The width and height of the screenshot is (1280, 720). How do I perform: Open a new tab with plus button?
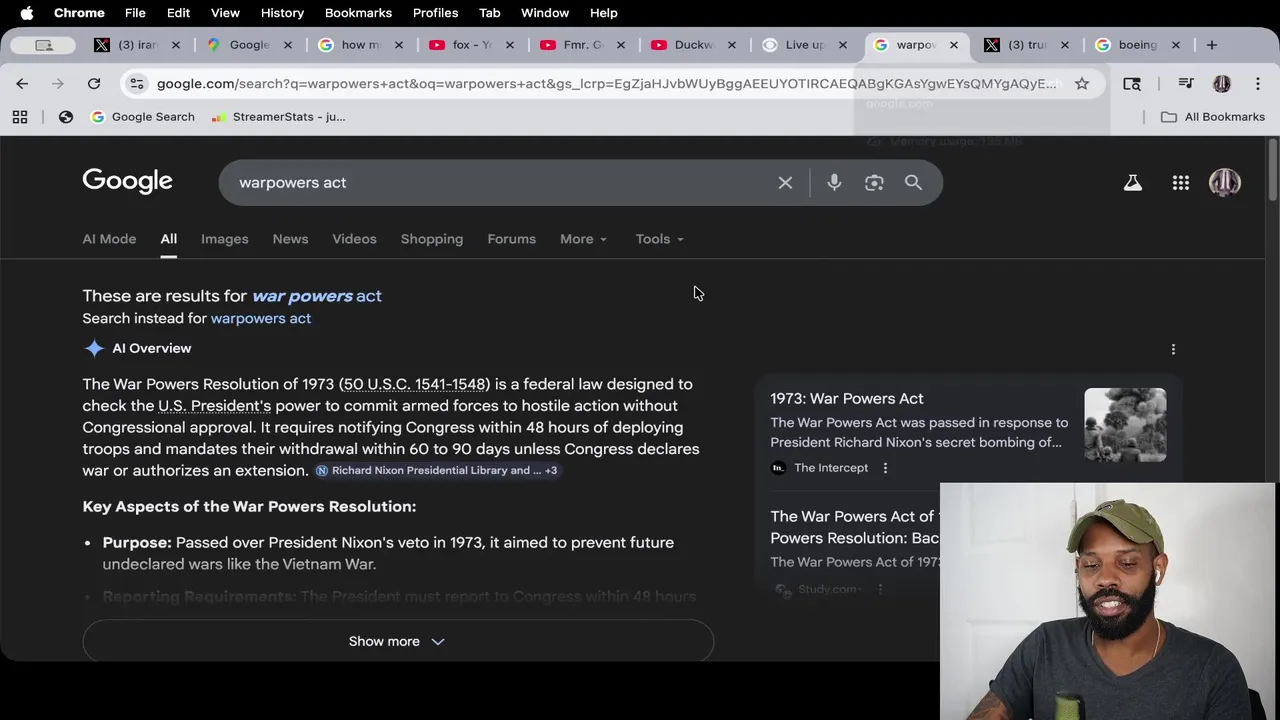(1211, 45)
